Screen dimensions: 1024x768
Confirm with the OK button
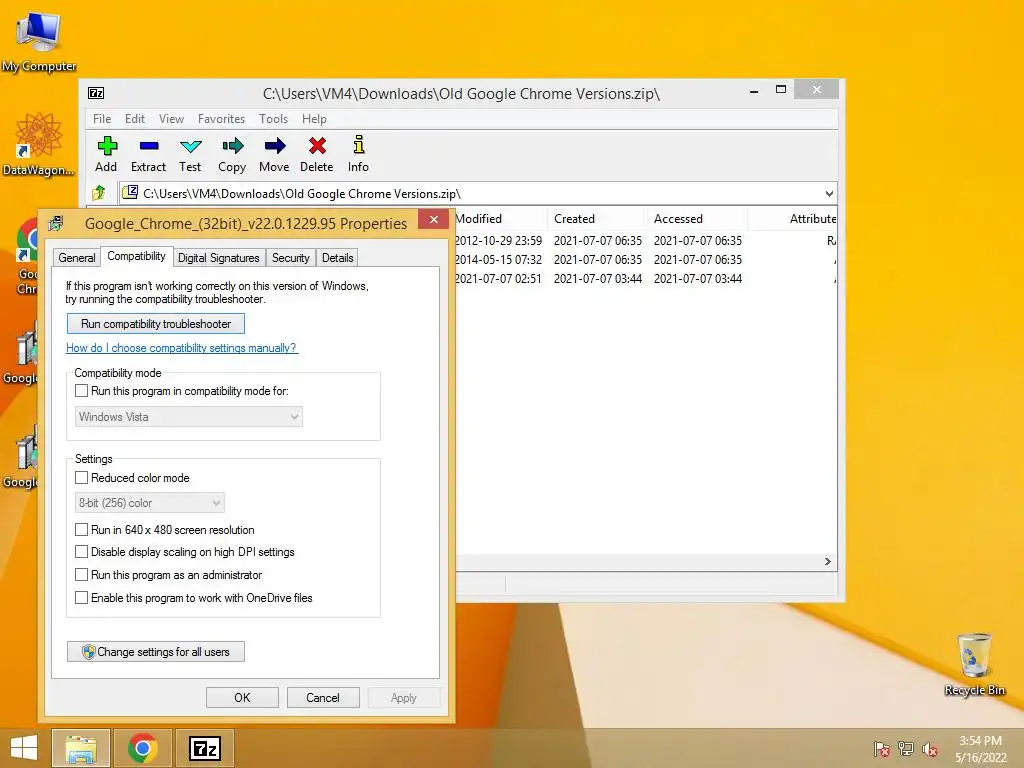coord(242,697)
